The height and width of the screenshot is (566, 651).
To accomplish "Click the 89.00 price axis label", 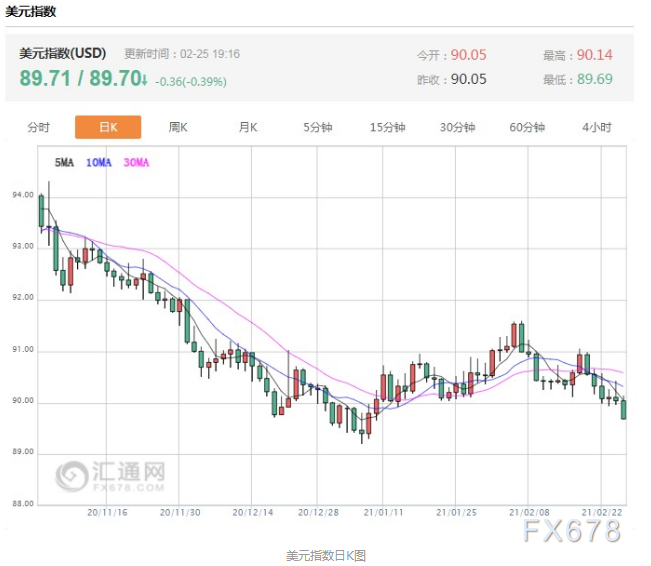I will tap(23, 451).
